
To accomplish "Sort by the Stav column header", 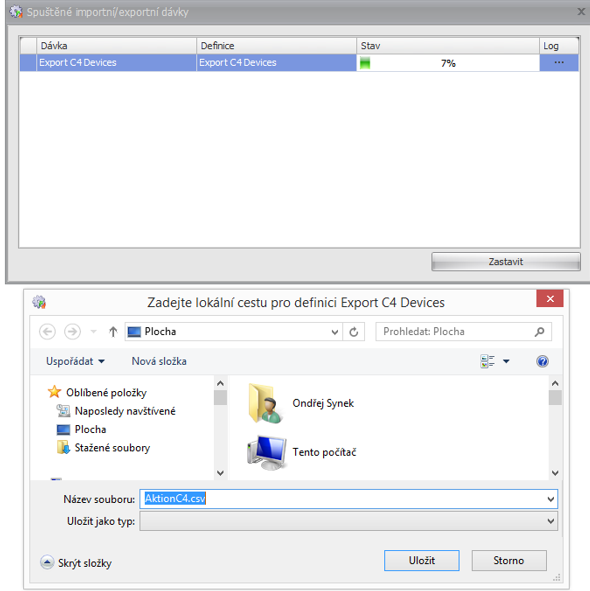I will (448, 46).
